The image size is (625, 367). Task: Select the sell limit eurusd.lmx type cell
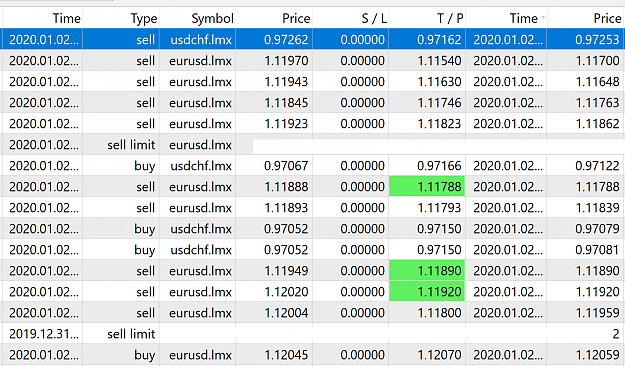click(x=131, y=145)
